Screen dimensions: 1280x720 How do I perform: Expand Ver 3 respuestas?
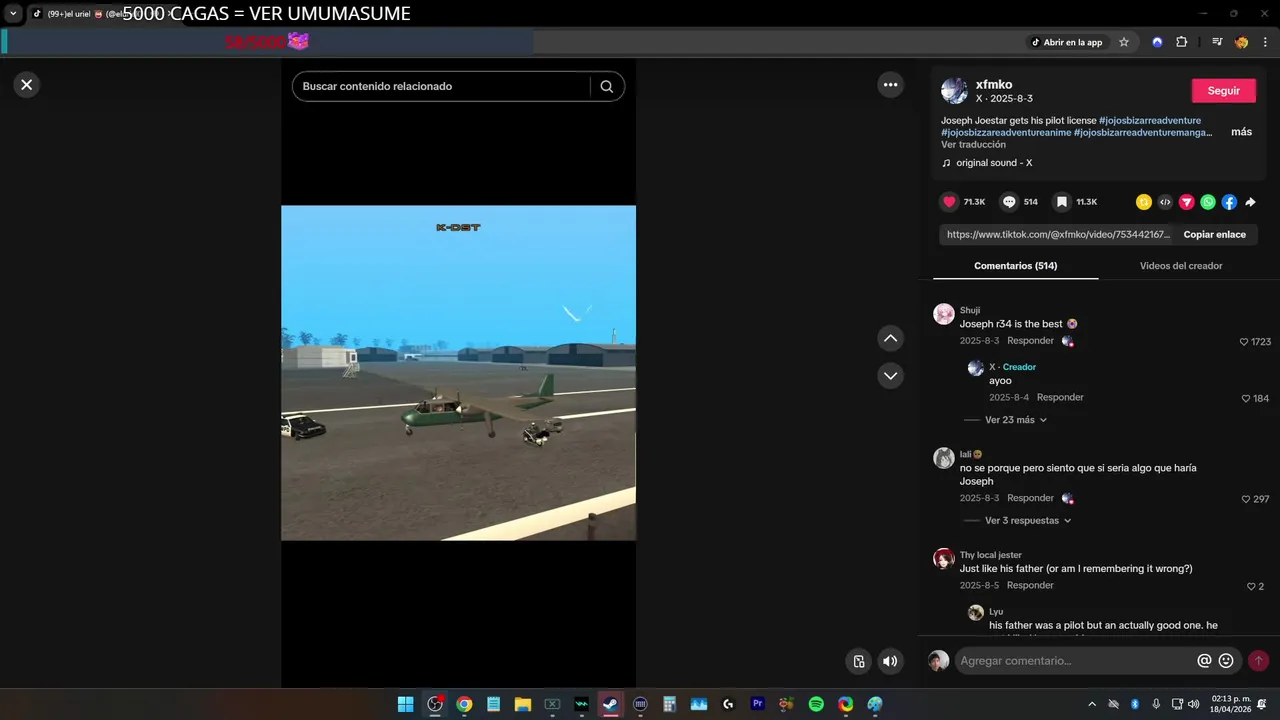click(1028, 521)
